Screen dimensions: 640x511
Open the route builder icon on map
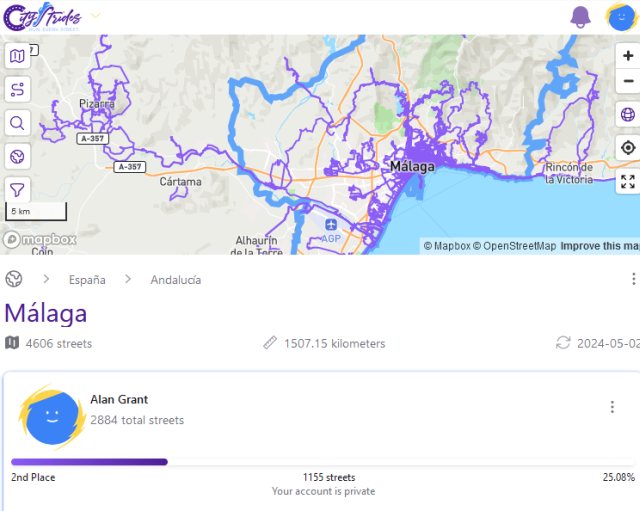tap(17, 89)
